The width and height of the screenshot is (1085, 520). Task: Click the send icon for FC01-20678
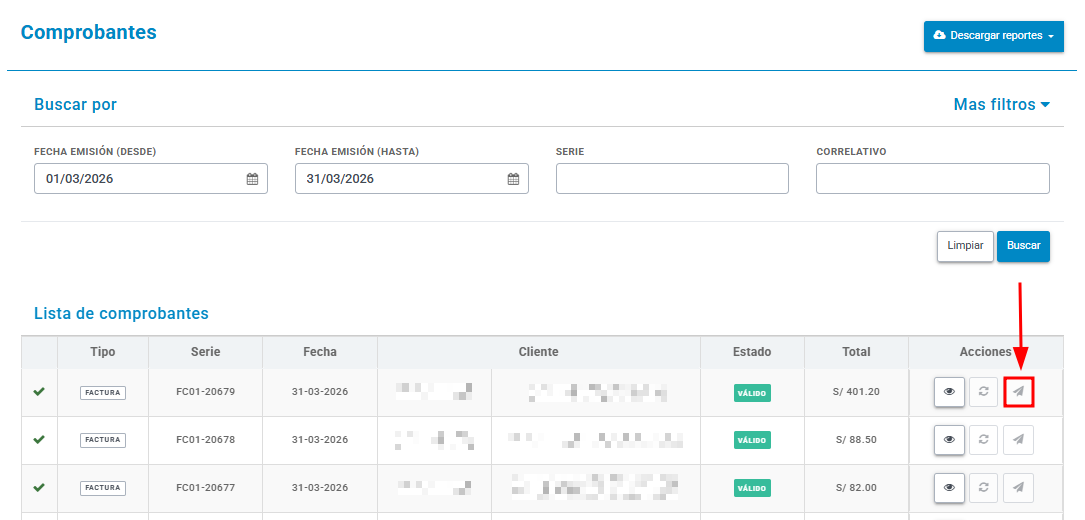1019,440
